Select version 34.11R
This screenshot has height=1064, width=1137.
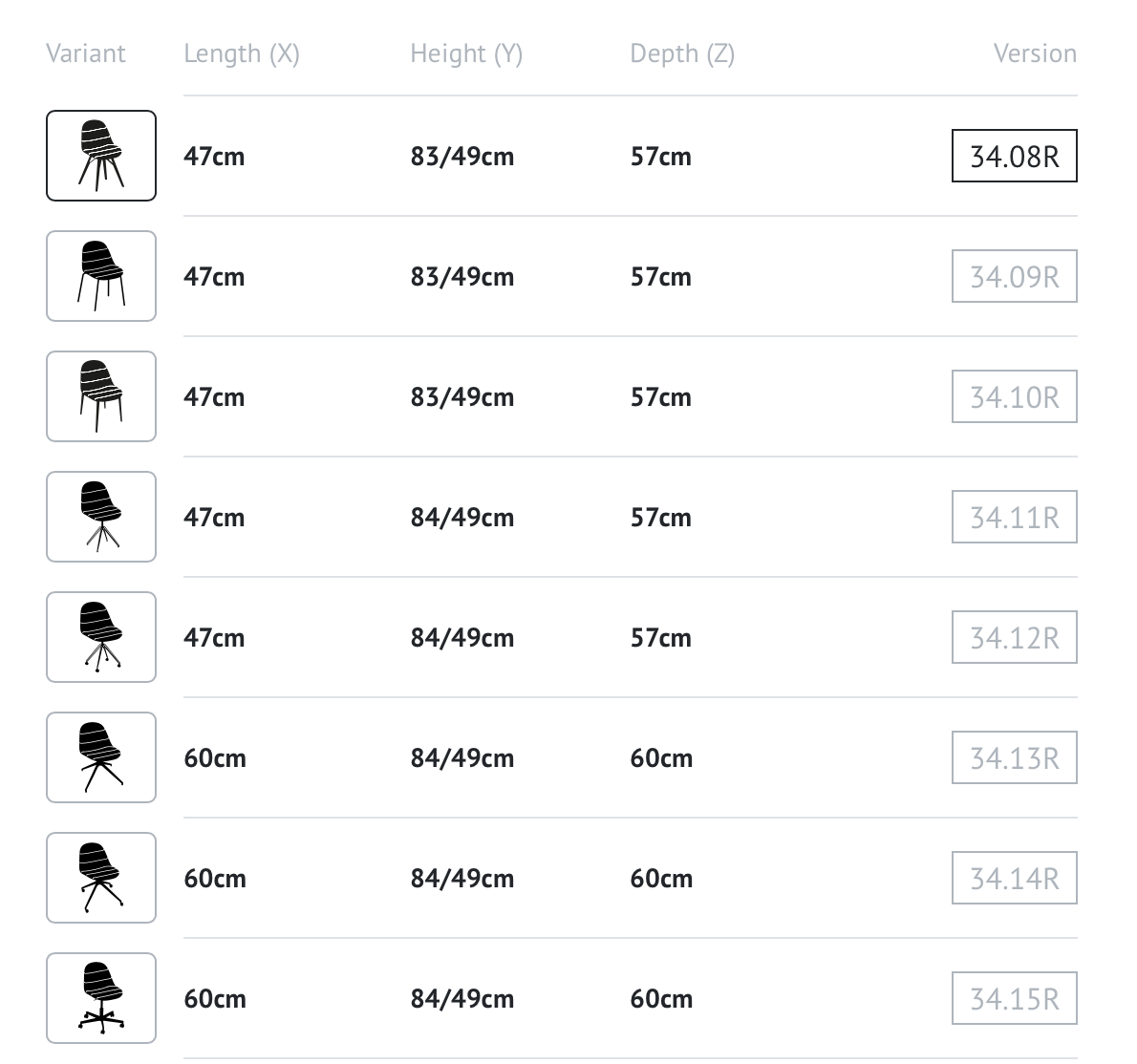tap(1015, 517)
